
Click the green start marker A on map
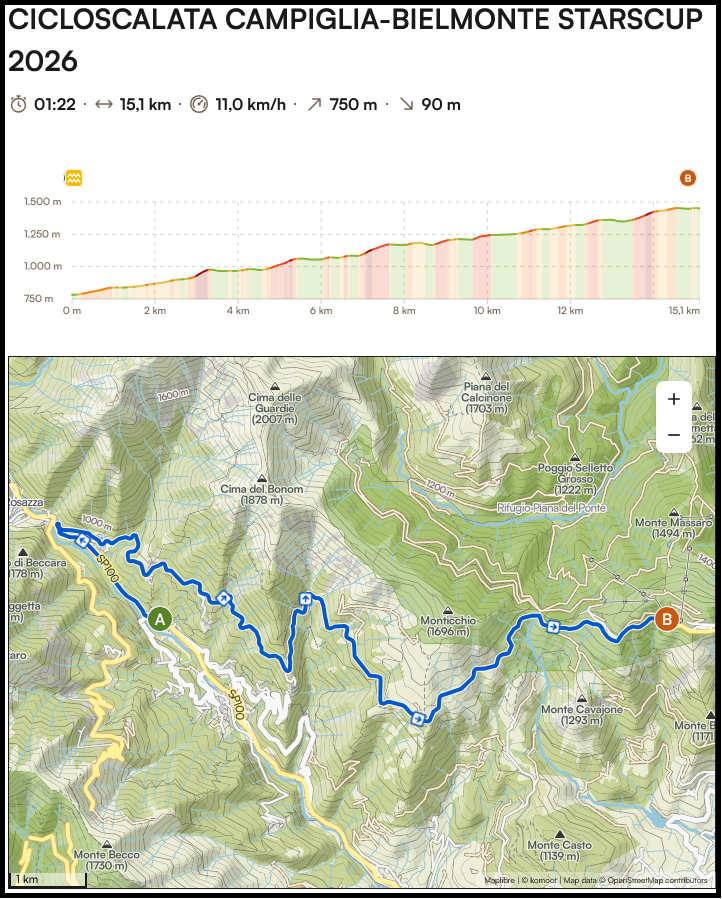pos(159,619)
